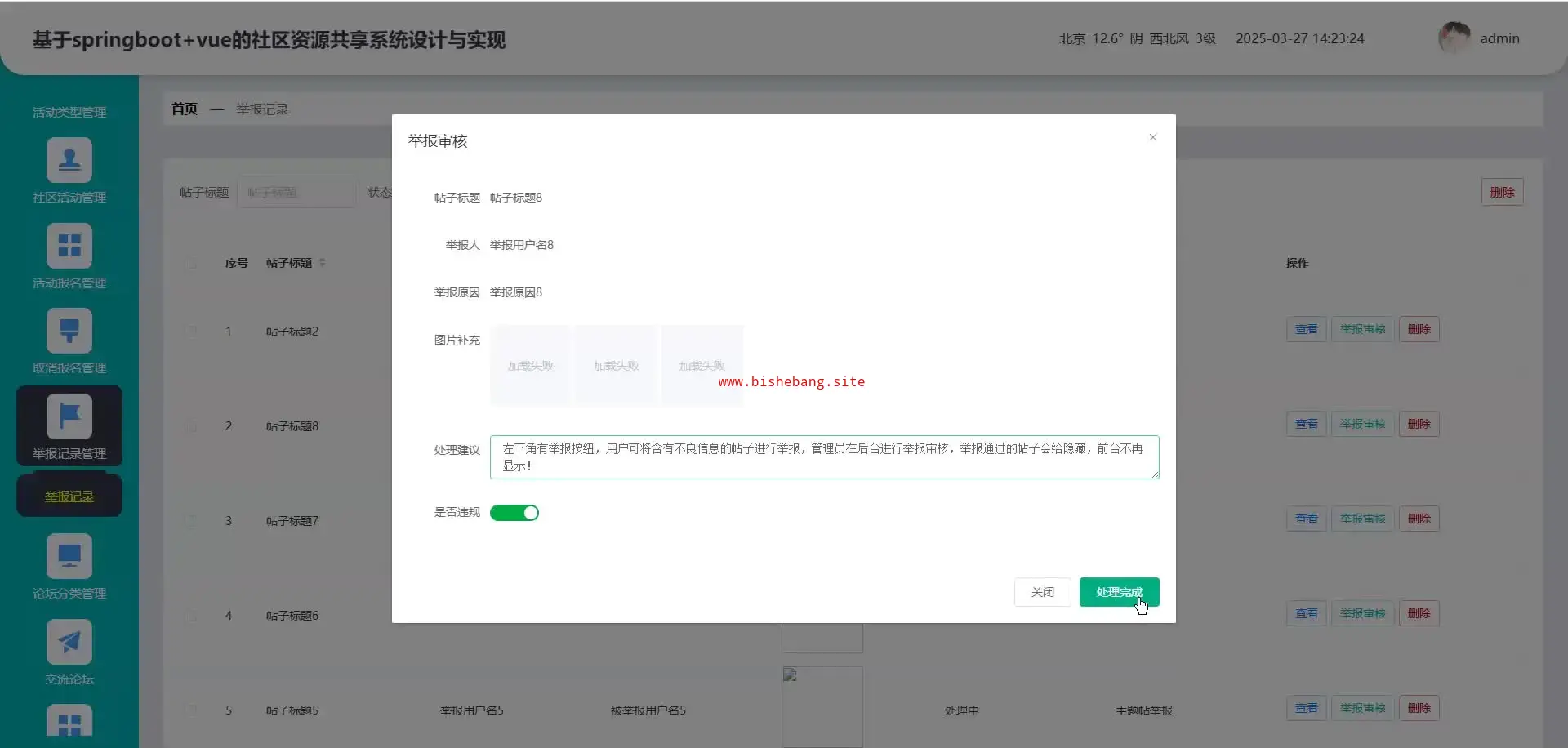Open first 加载失败 image in 图片补充
Screen dimensions: 1568x748
click(531, 366)
